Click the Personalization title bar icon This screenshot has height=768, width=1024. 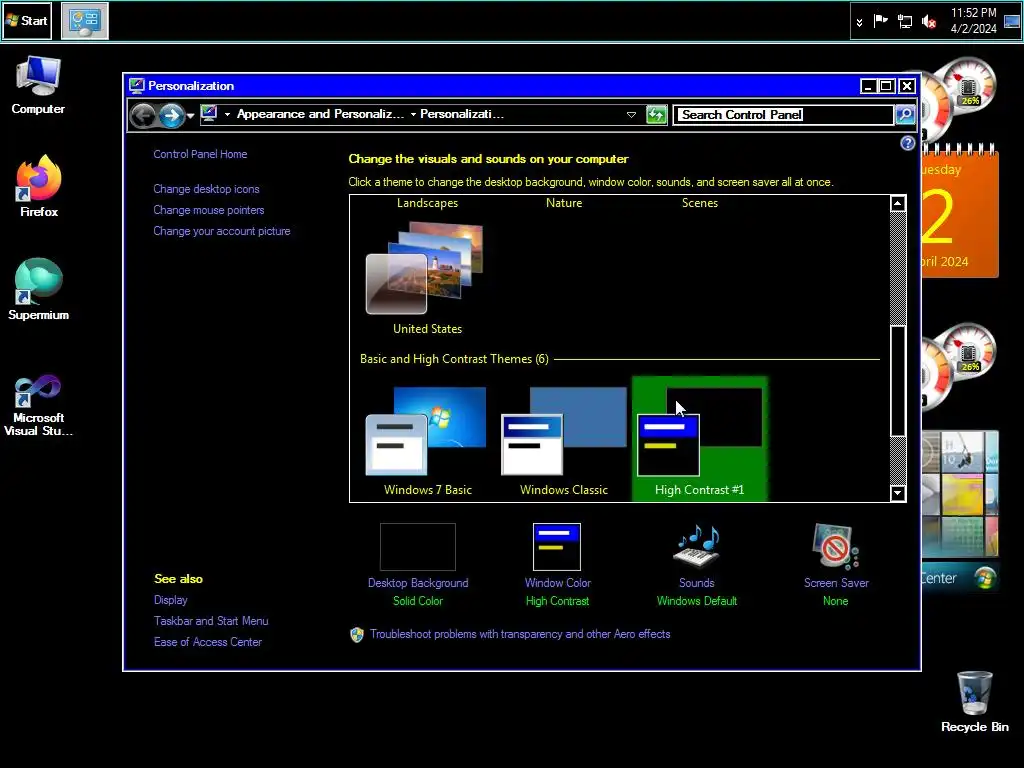[136, 86]
